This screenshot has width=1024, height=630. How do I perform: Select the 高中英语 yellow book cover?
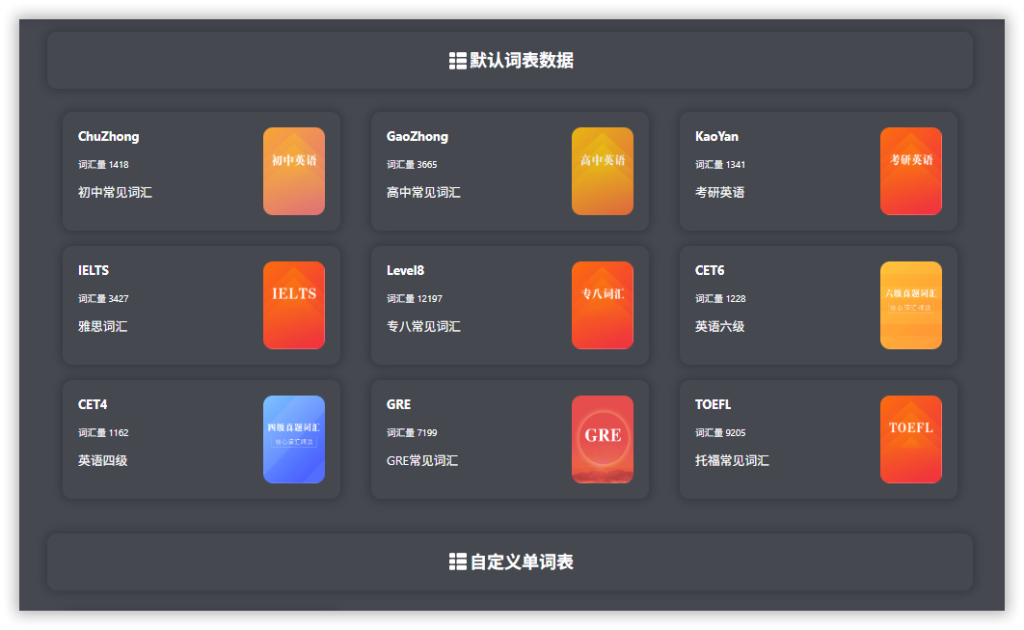tap(602, 171)
